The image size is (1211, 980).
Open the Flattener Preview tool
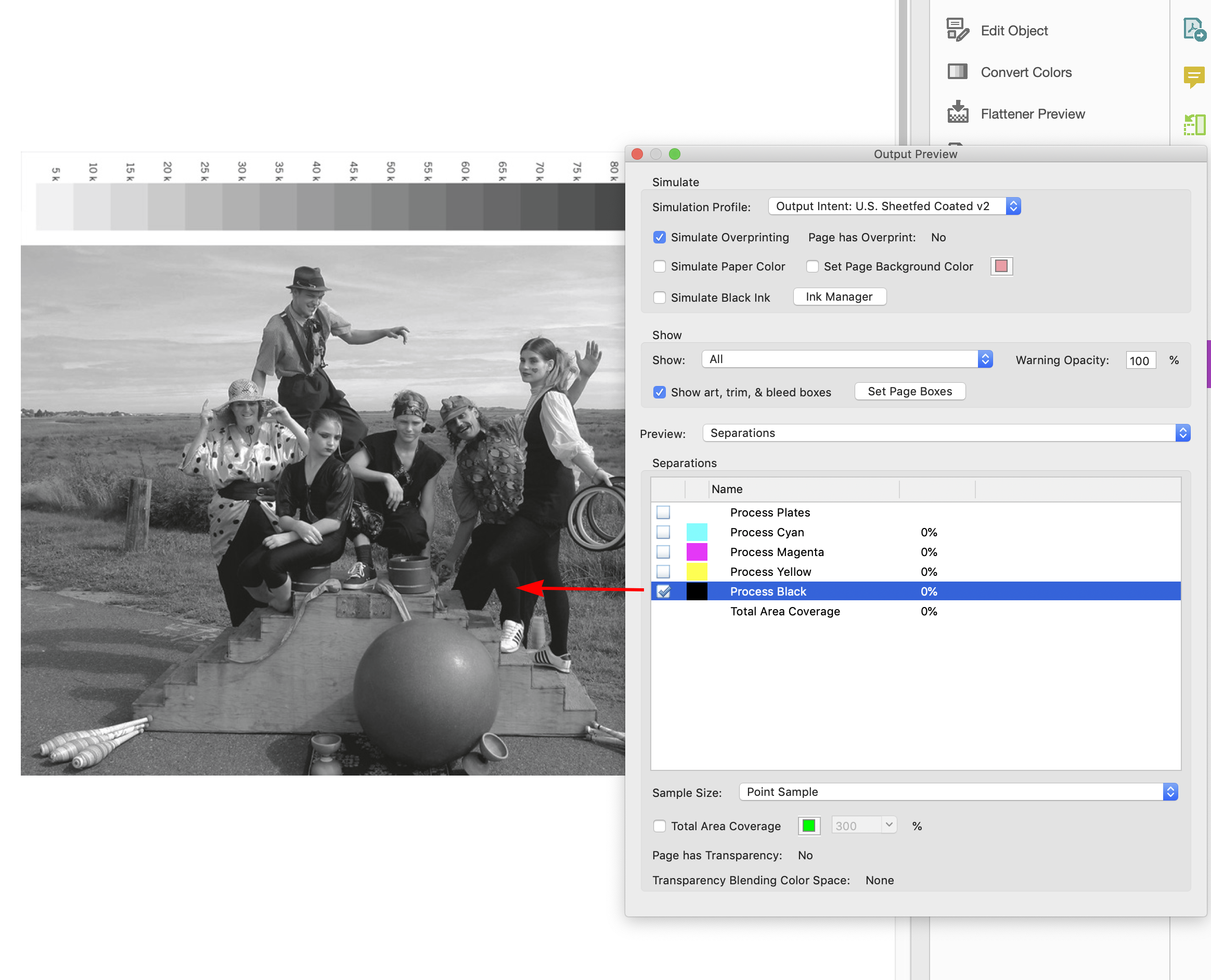click(1032, 113)
